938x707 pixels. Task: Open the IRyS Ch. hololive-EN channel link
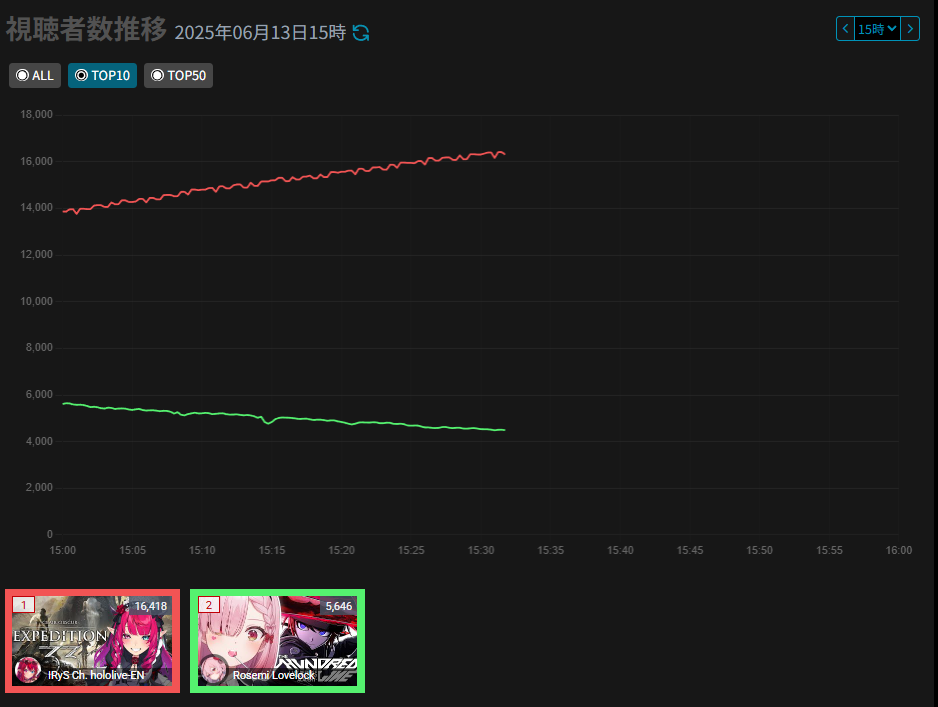click(96, 675)
